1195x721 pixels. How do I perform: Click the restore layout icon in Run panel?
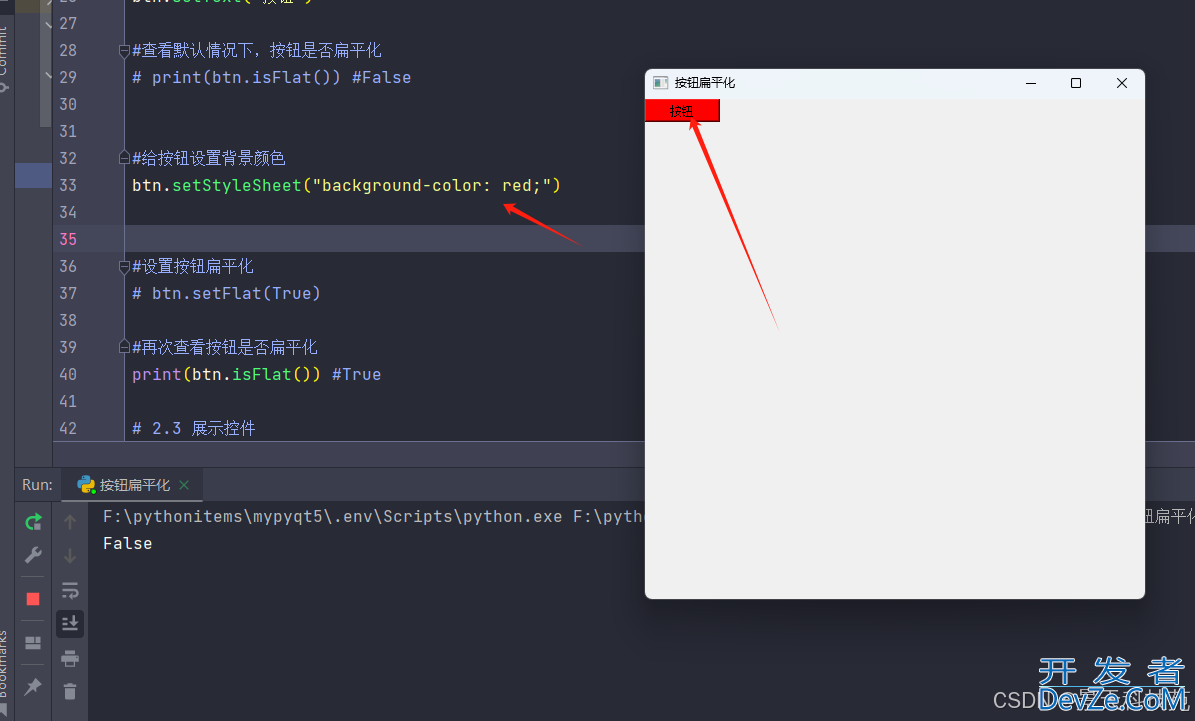click(33, 643)
